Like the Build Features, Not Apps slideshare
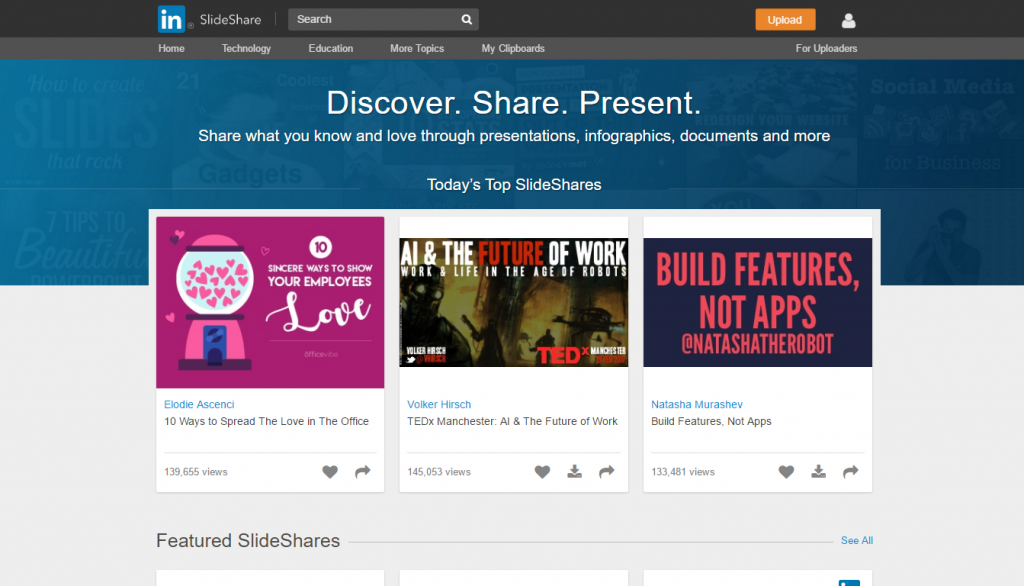Screen dimensions: 1024x586 (786, 472)
